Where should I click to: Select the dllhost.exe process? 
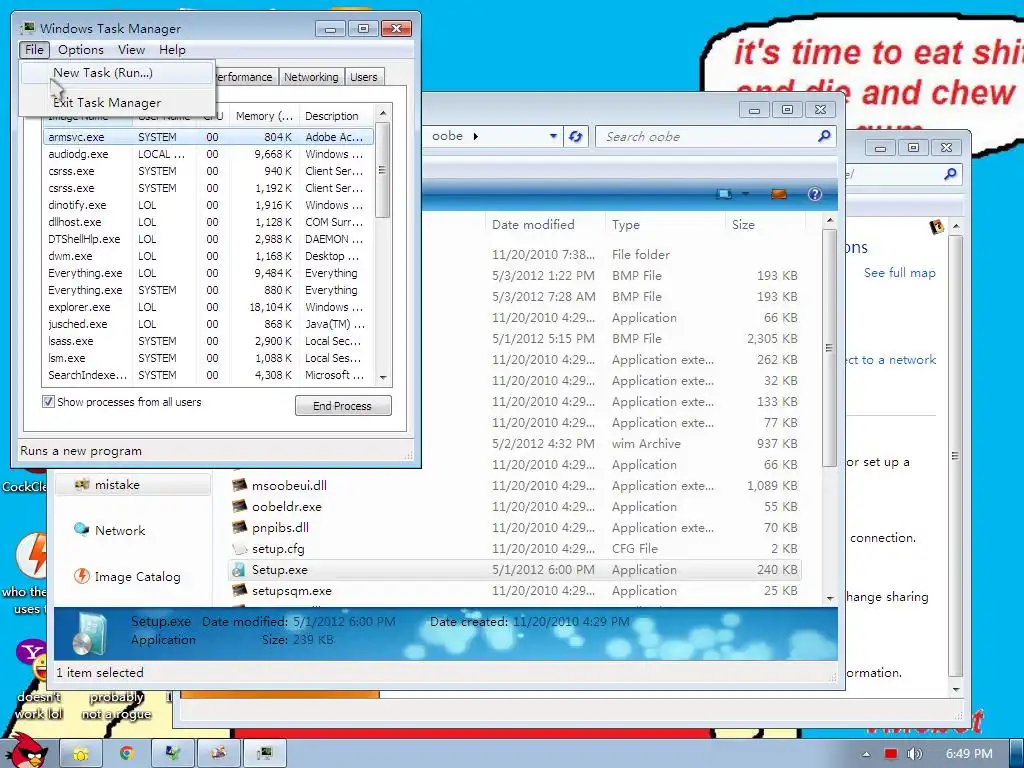tap(208, 222)
